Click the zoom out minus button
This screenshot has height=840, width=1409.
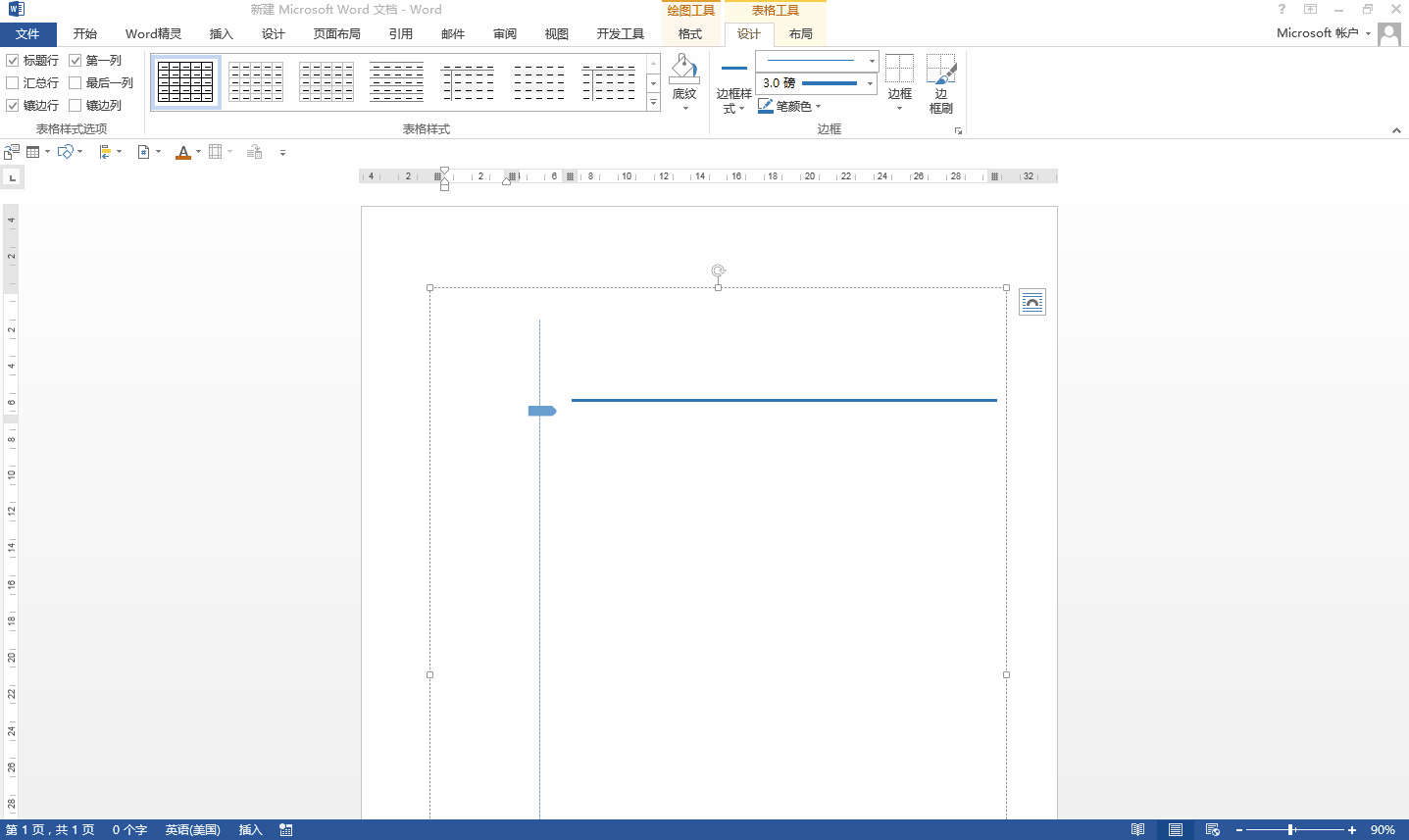tap(1239, 830)
